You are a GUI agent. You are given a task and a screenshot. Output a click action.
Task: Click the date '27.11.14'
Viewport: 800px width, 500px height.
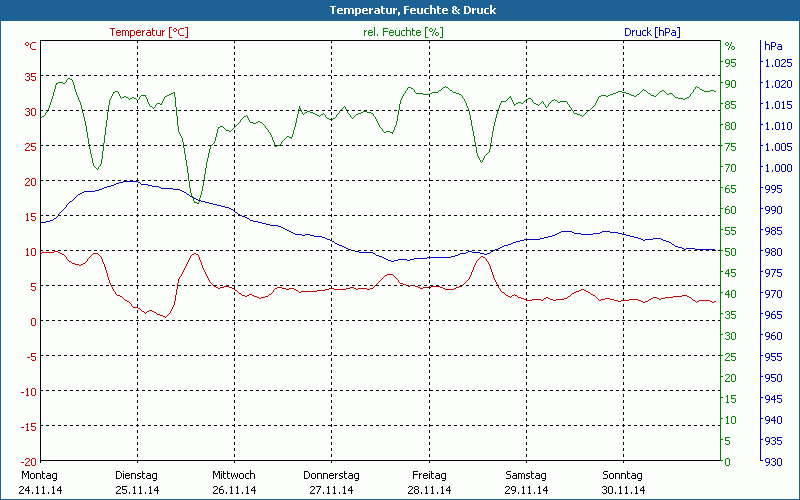click(x=331, y=490)
